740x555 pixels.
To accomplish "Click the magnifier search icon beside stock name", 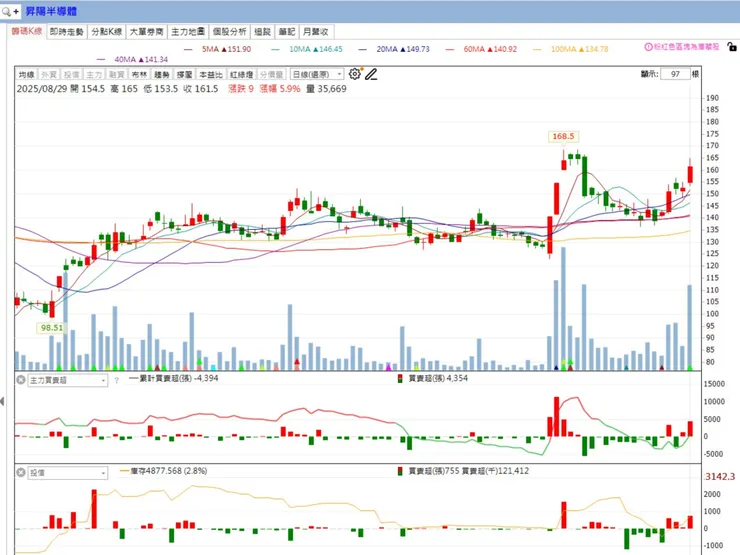I will click(x=6, y=11).
